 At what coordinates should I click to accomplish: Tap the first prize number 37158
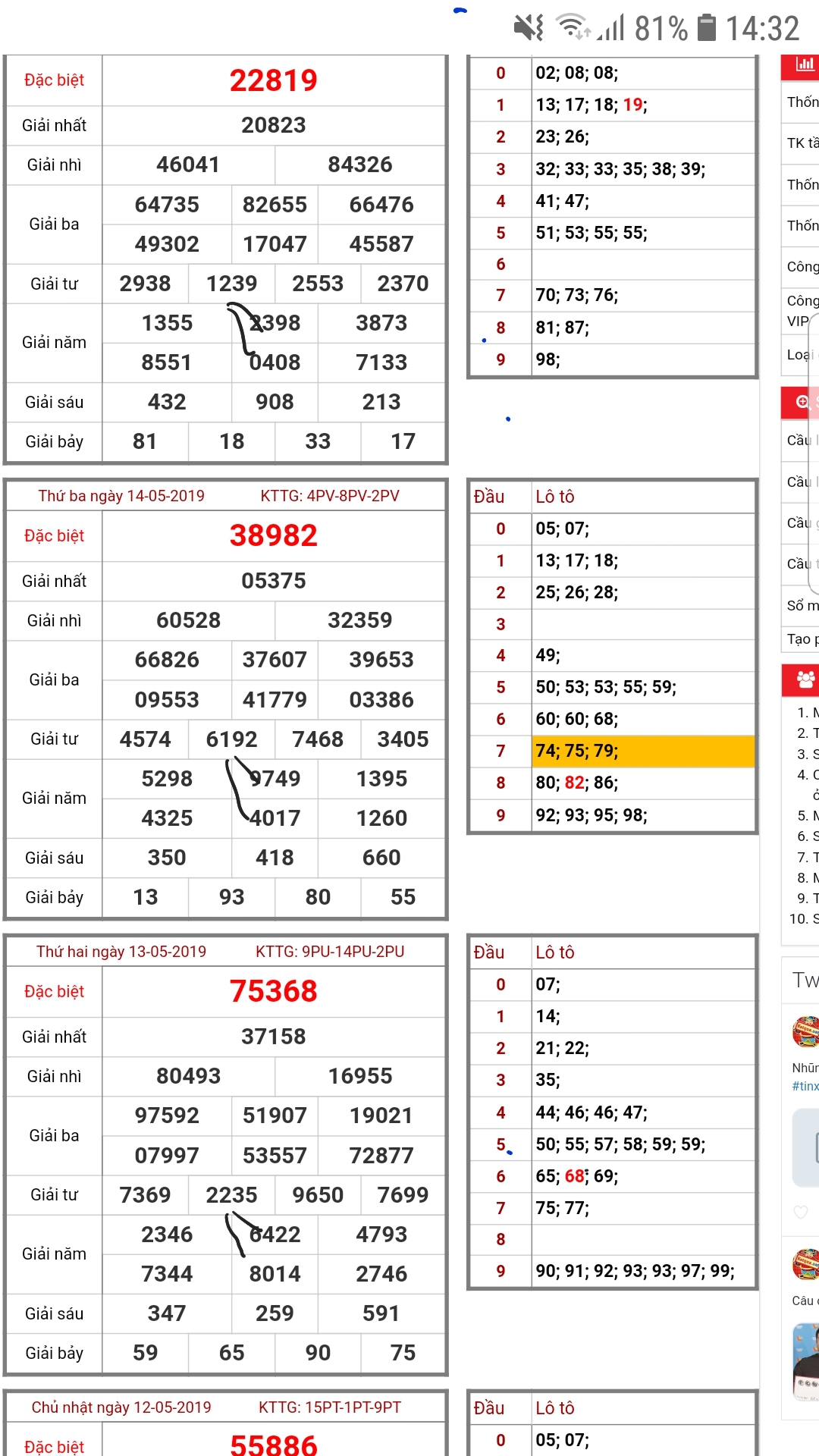coord(274,1037)
